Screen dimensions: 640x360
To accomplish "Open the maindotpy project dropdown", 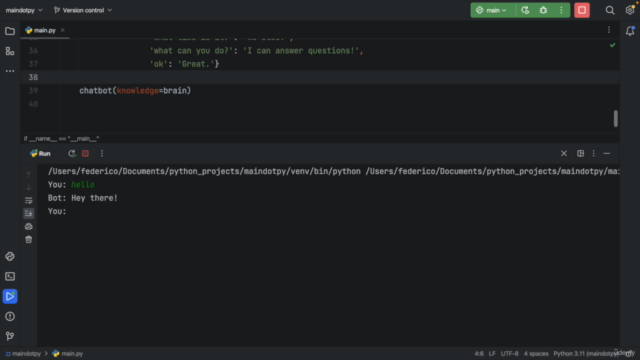I will (24, 10).
